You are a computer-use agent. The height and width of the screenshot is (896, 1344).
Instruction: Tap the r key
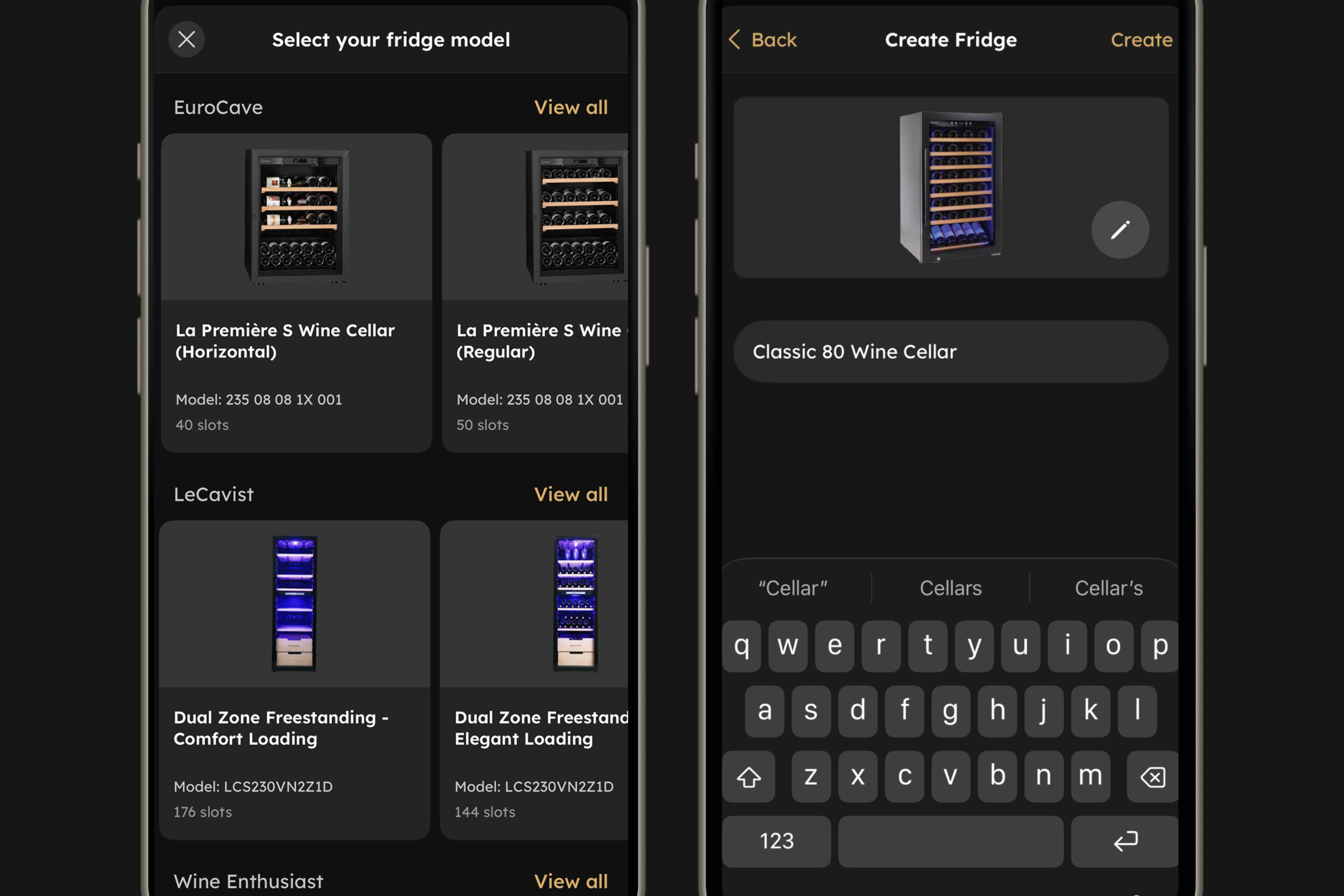[x=881, y=646]
